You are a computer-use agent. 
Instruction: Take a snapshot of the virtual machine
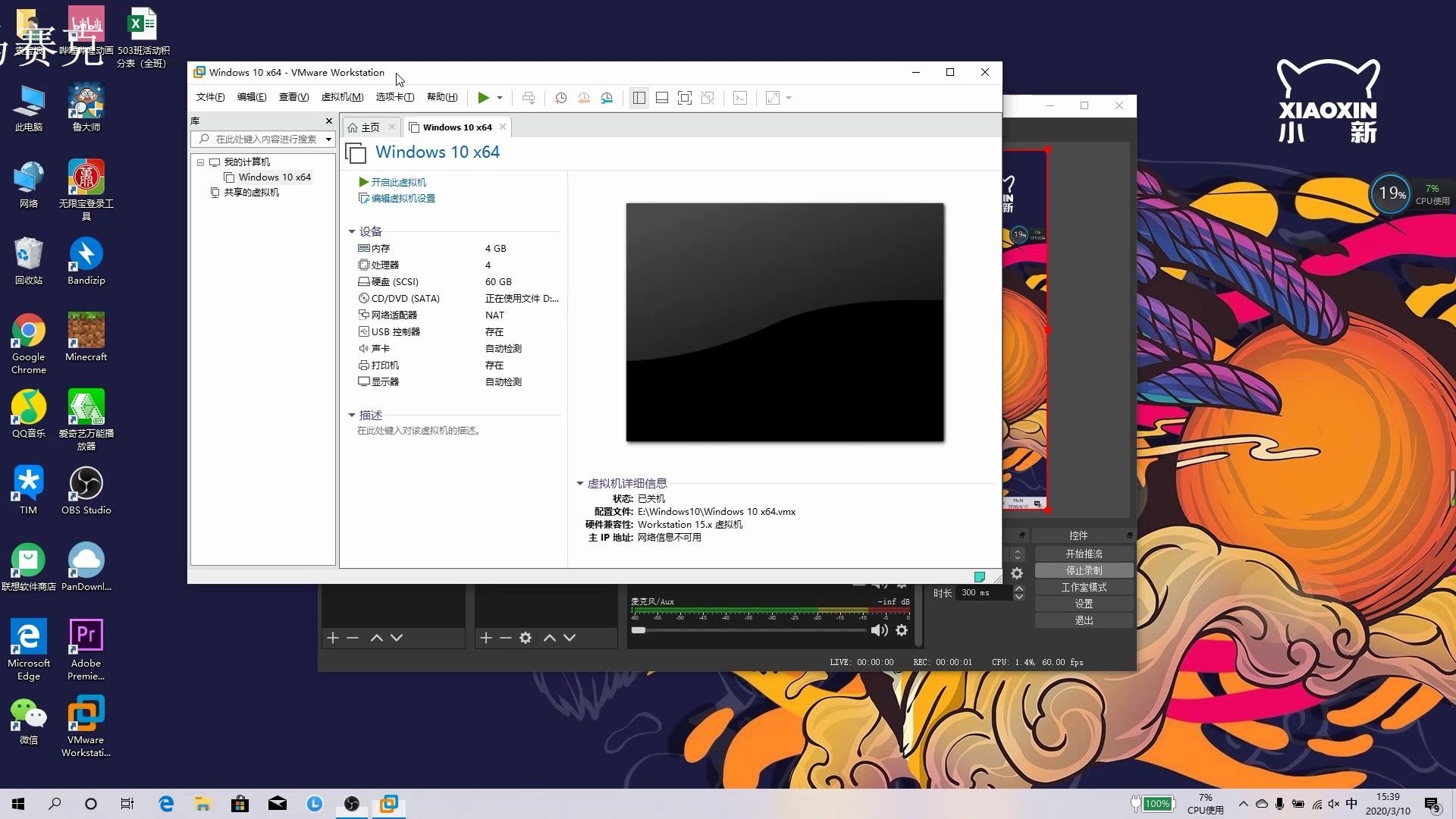[x=560, y=98]
